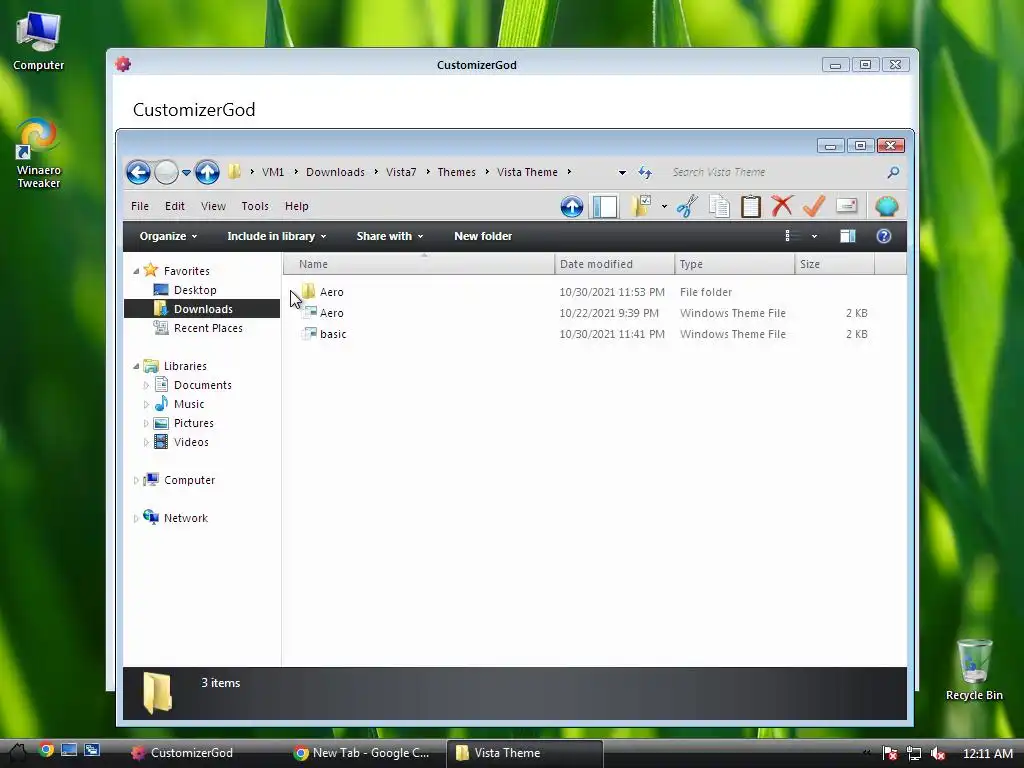This screenshot has width=1024, height=768.
Task: Open the folder options toolbar icon
Action: (641, 206)
